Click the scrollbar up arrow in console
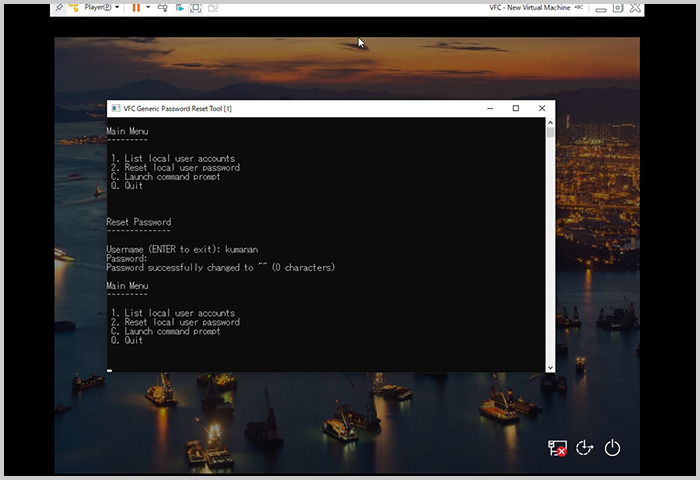 pos(550,122)
